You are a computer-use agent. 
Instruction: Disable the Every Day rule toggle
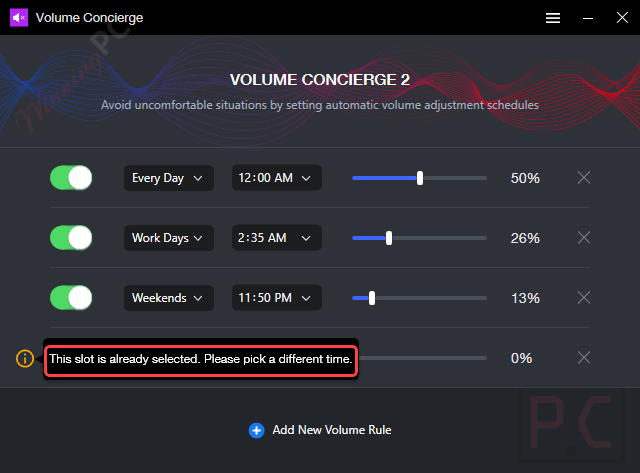(x=71, y=178)
